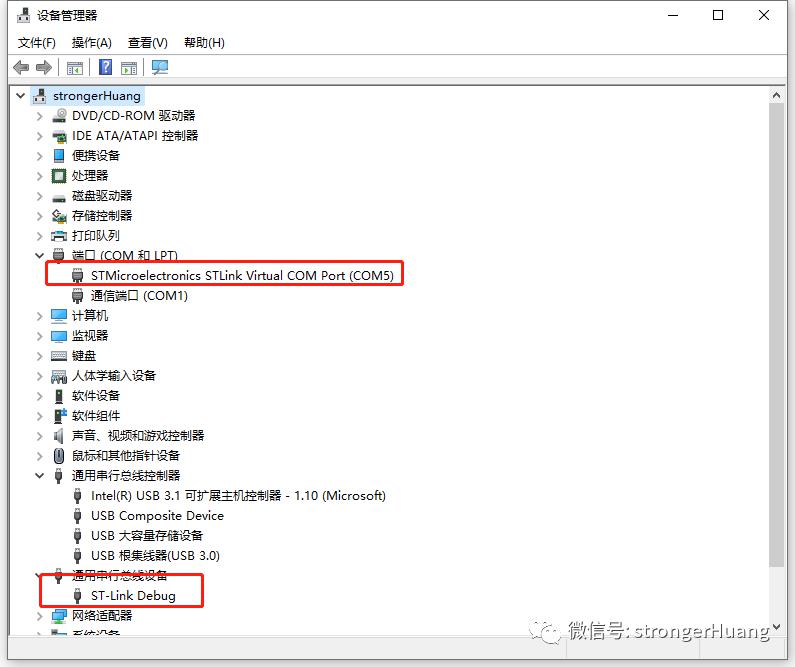Select USB 根集线器(USB 3.0) entry
The width and height of the screenshot is (795, 667).
[155, 555]
